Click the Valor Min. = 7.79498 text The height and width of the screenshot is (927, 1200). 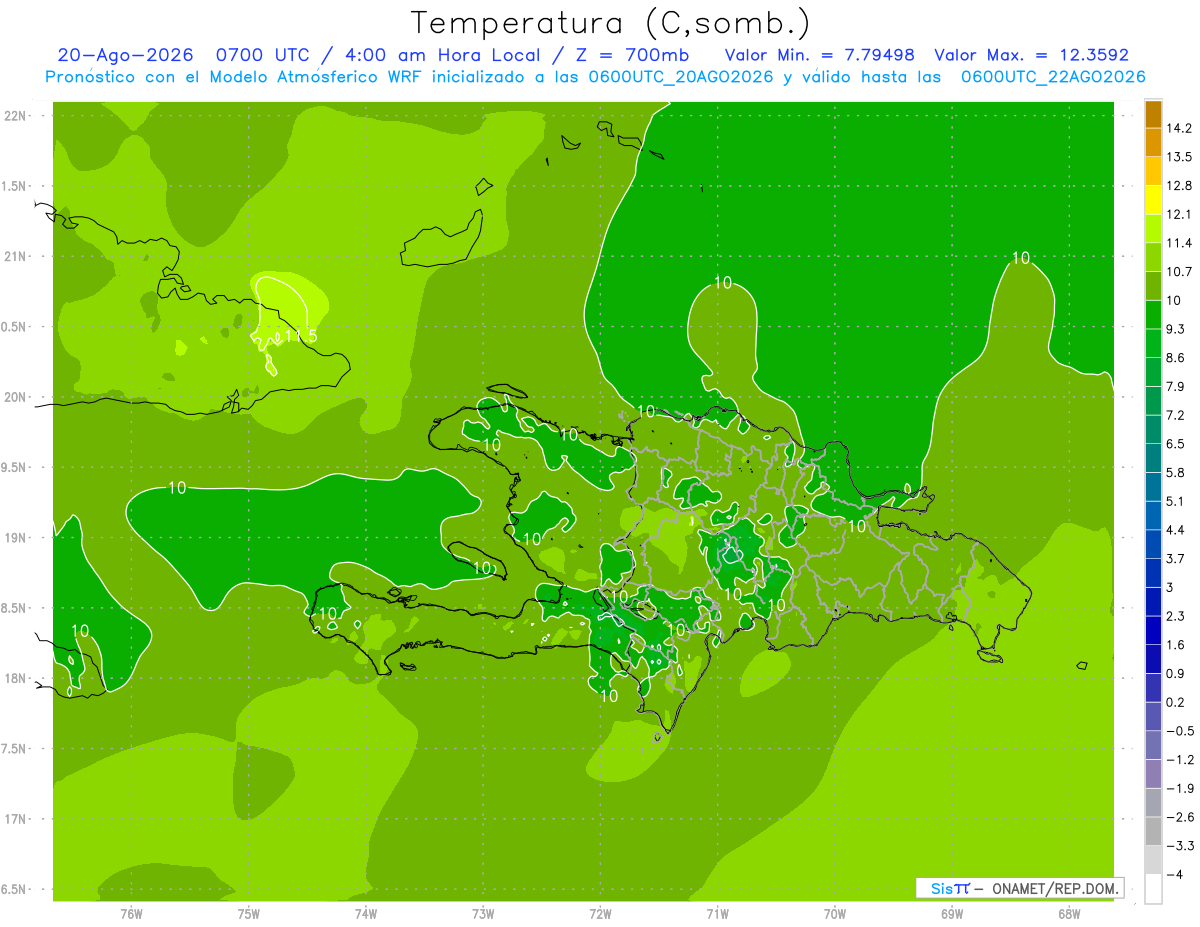pyautogui.click(x=819, y=55)
